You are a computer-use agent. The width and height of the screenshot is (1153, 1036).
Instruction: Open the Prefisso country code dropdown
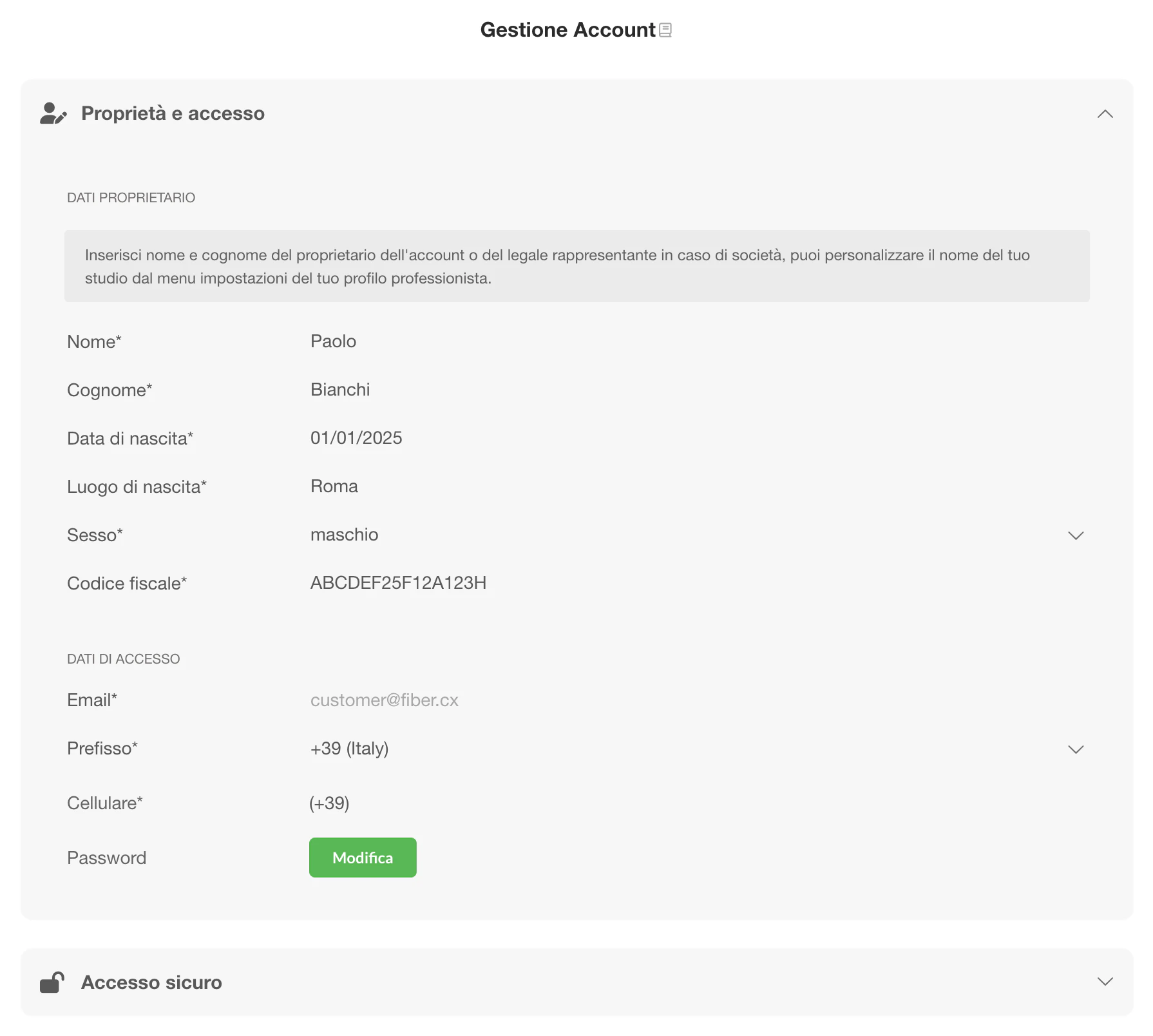point(1075,749)
